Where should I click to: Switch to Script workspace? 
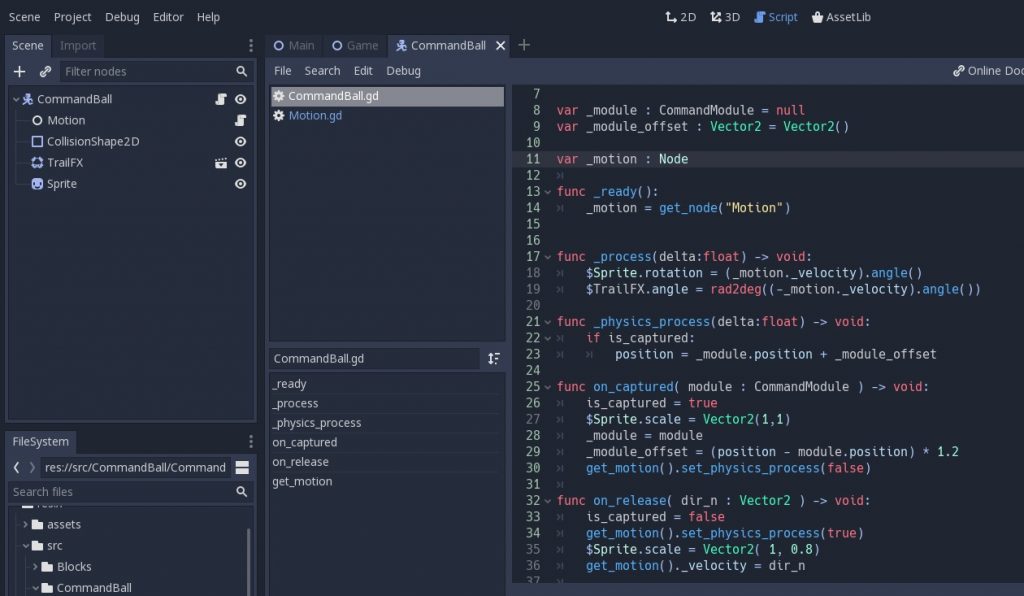[x=775, y=17]
